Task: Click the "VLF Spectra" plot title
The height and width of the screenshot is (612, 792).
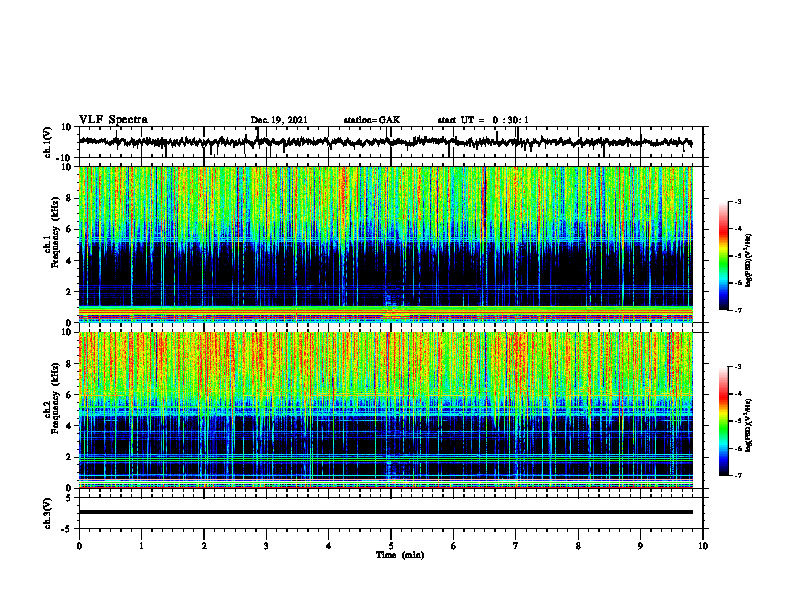Action: pyautogui.click(x=113, y=120)
